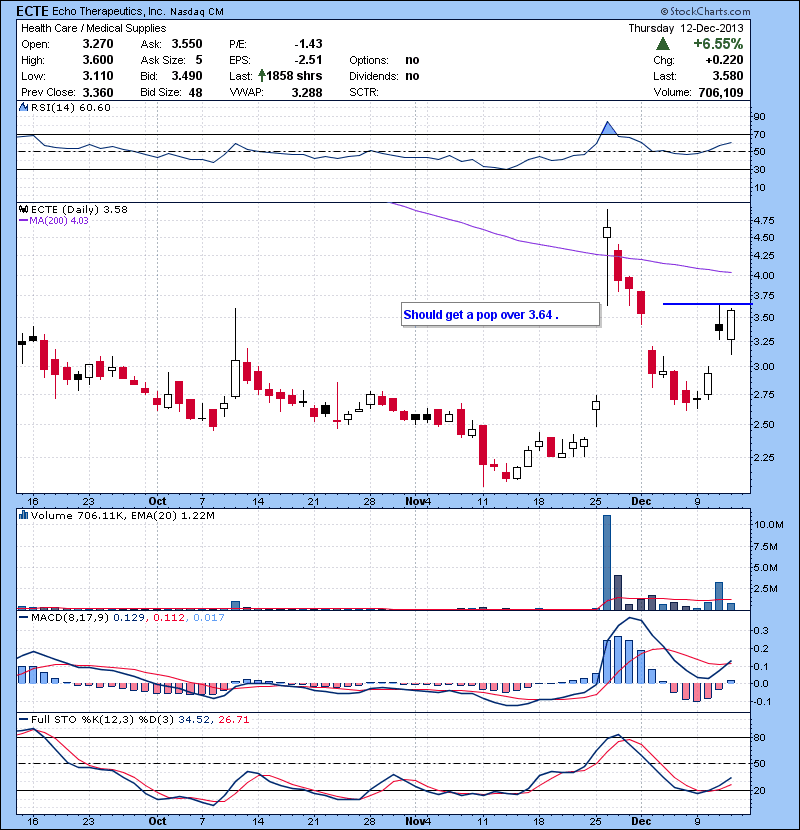Open the StockCharts.com copyright link
This screenshot has height=830, width=800.
pyautogui.click(x=705, y=11)
